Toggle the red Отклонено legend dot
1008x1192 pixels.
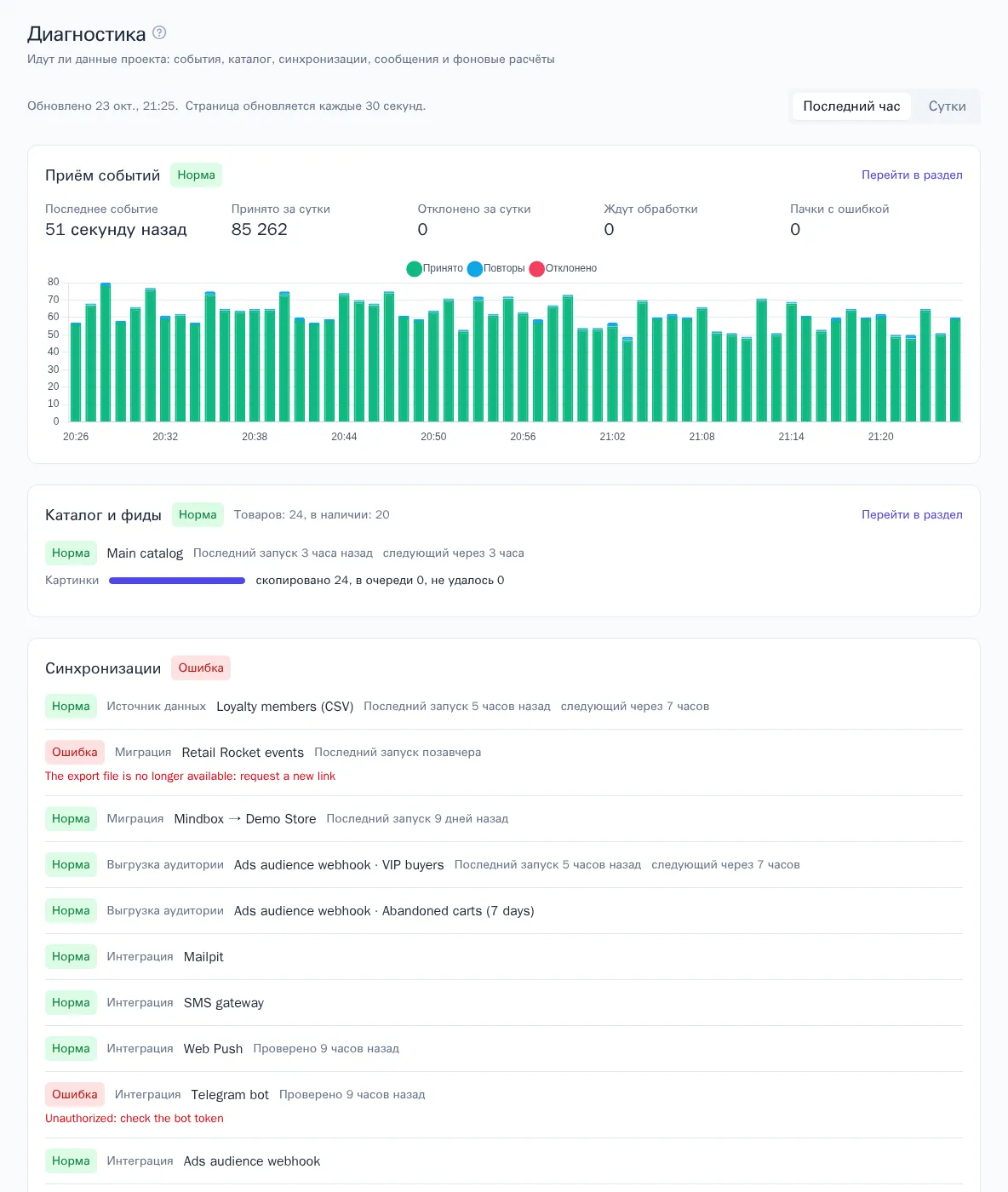pos(536,268)
